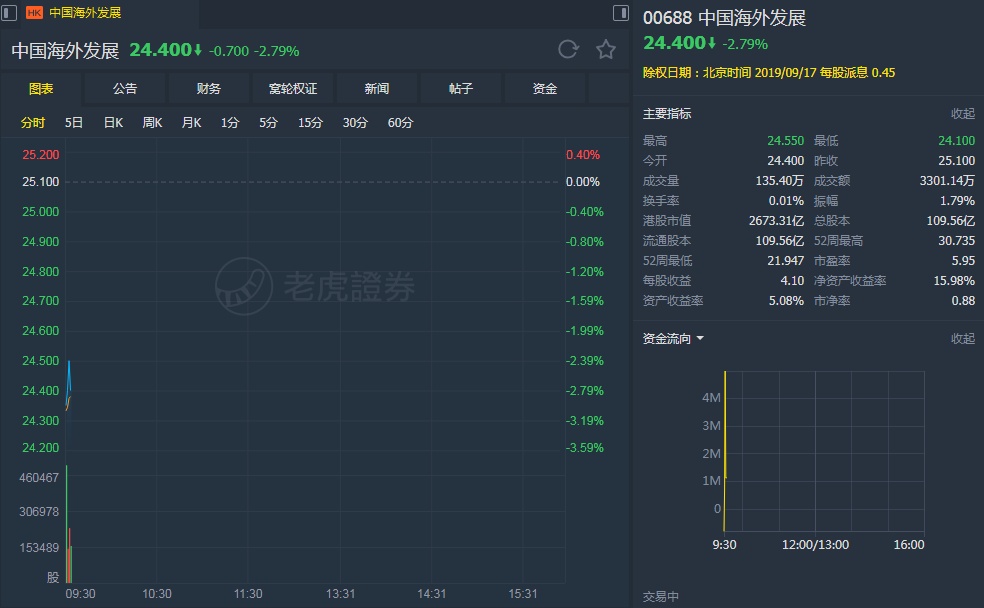Viewport: 984px width, 608px height.
Task: Click the -3.59% percent axis label
Action: click(x=585, y=447)
